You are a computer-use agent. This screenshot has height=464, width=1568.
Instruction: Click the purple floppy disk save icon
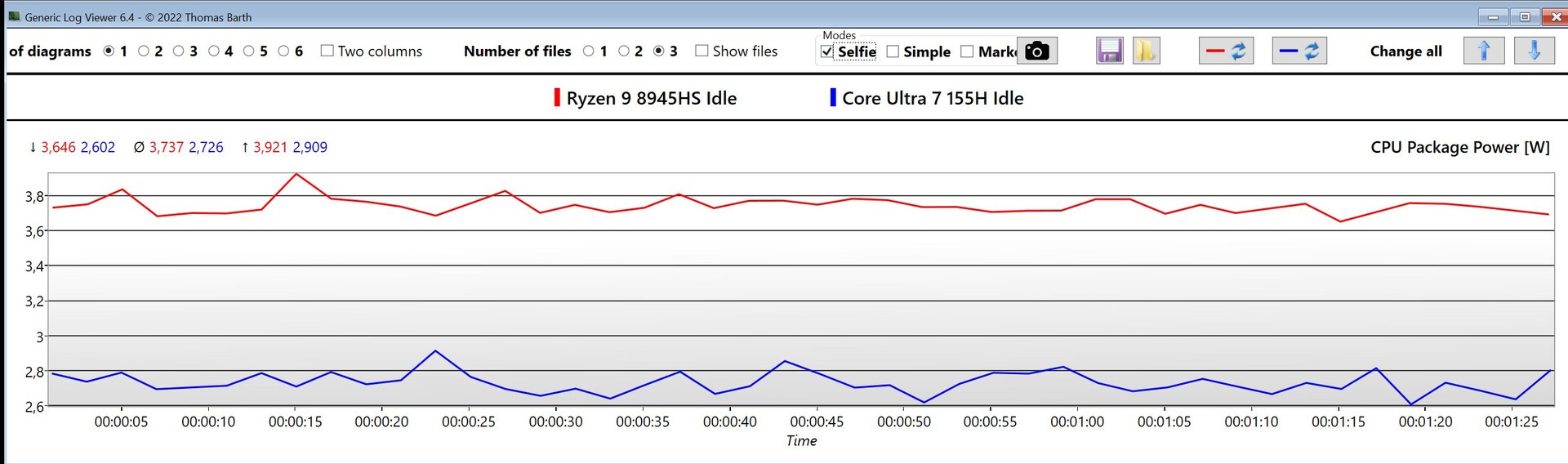coord(1109,51)
